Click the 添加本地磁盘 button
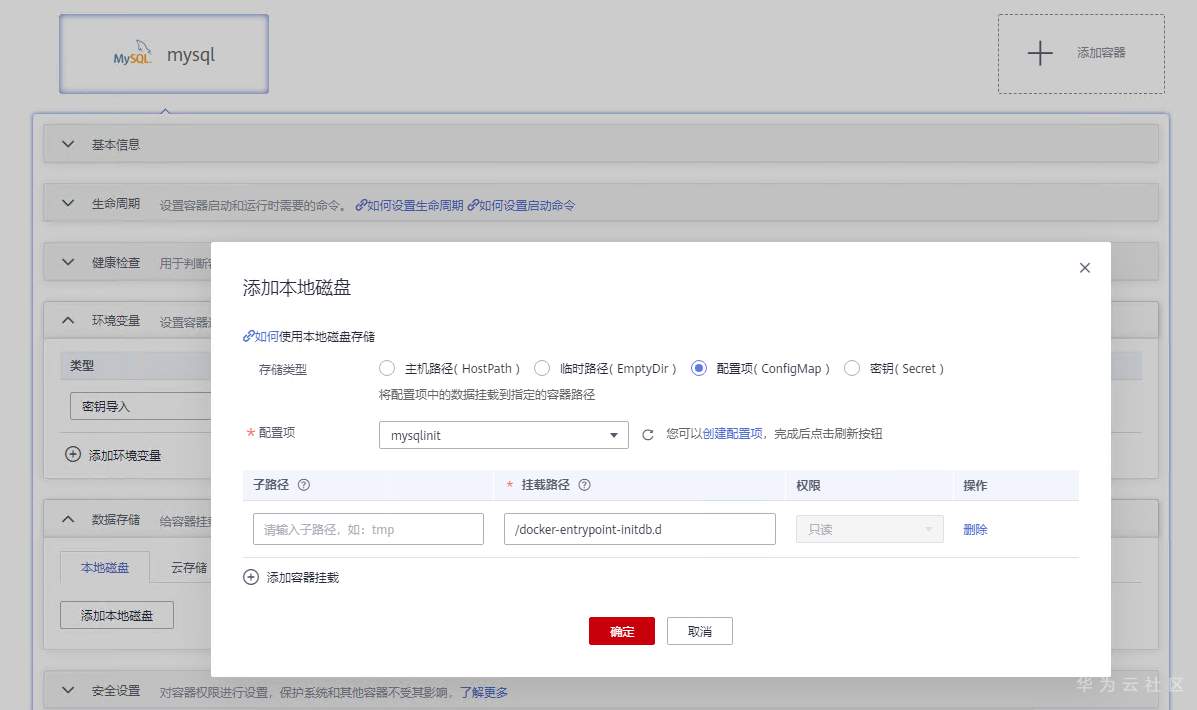 [117, 615]
